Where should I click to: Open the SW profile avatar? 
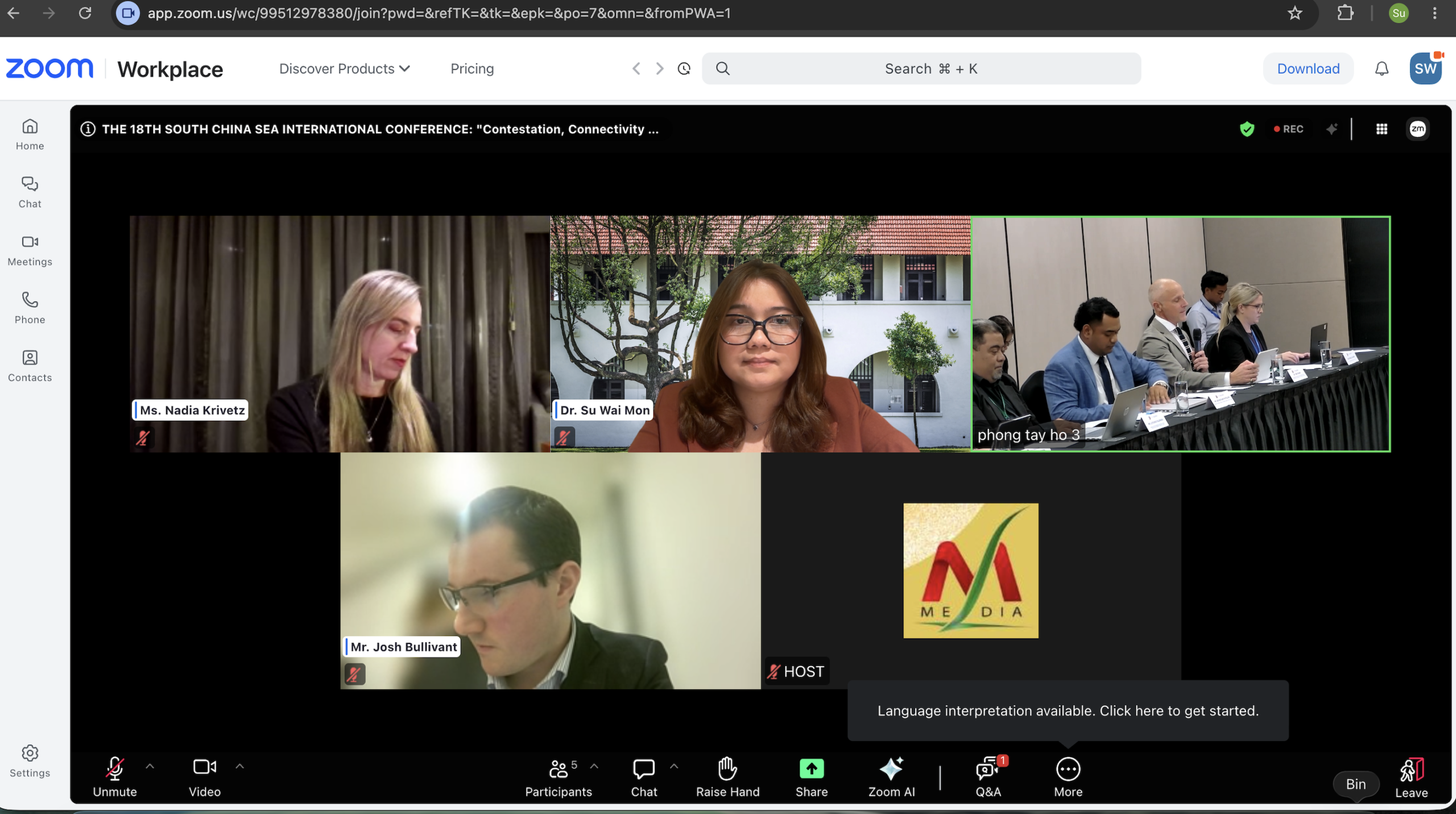[x=1425, y=69]
